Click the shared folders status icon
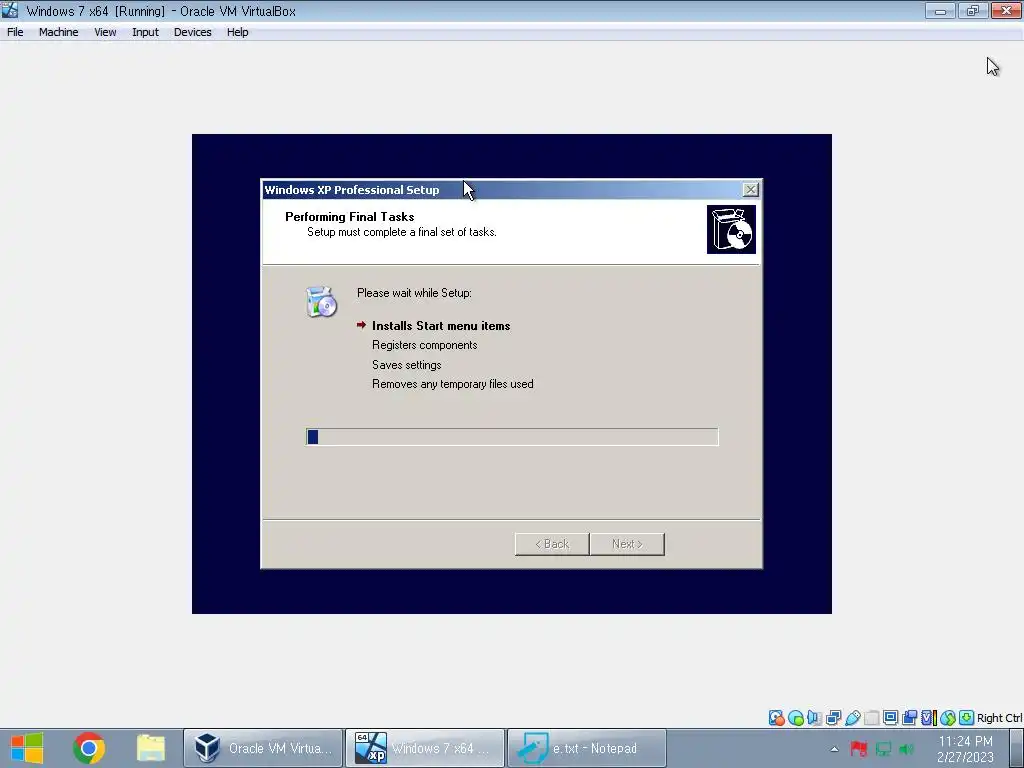The image size is (1024, 768). click(x=871, y=718)
